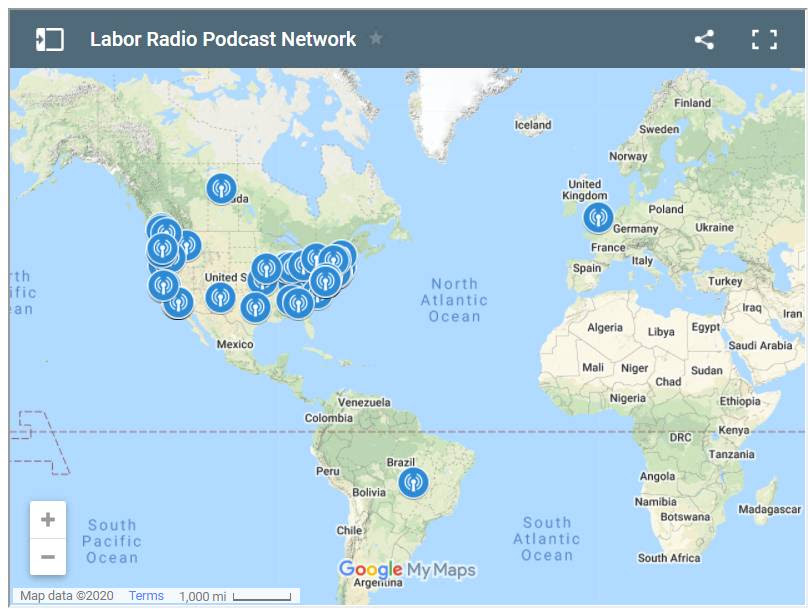
Task: Click the Turkey label
Action: tap(725, 281)
